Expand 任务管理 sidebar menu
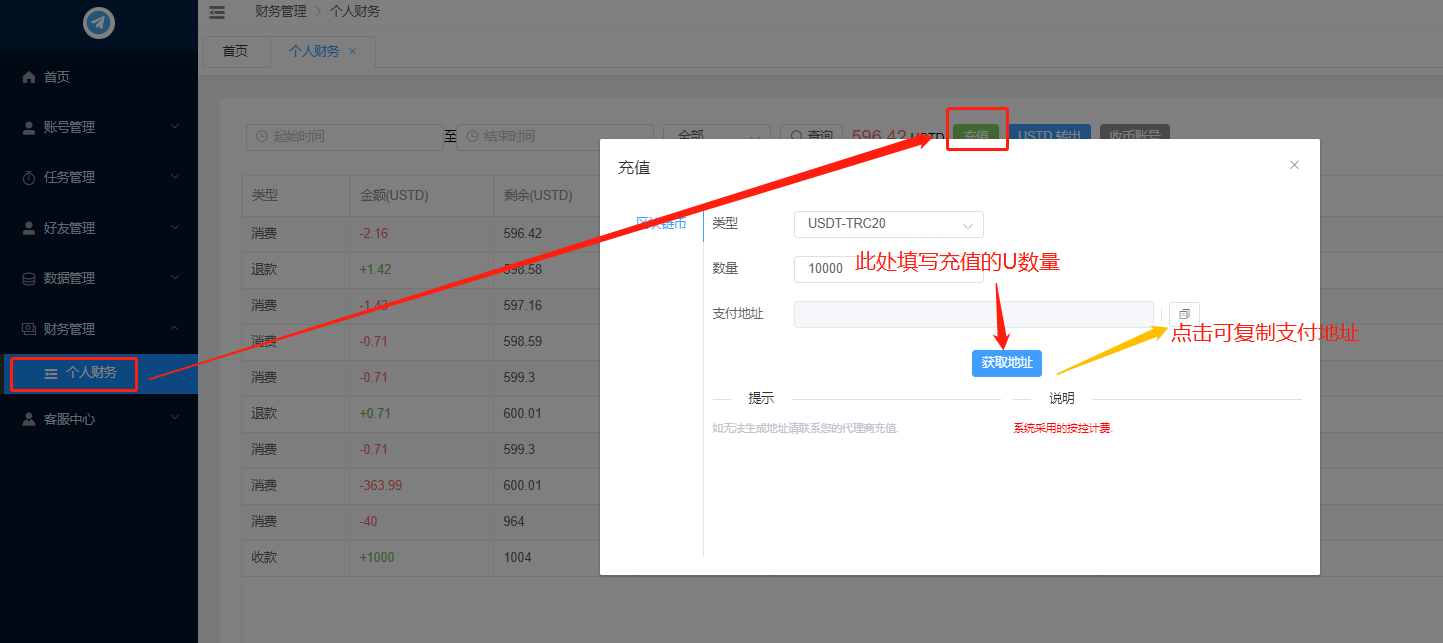 click(98, 177)
